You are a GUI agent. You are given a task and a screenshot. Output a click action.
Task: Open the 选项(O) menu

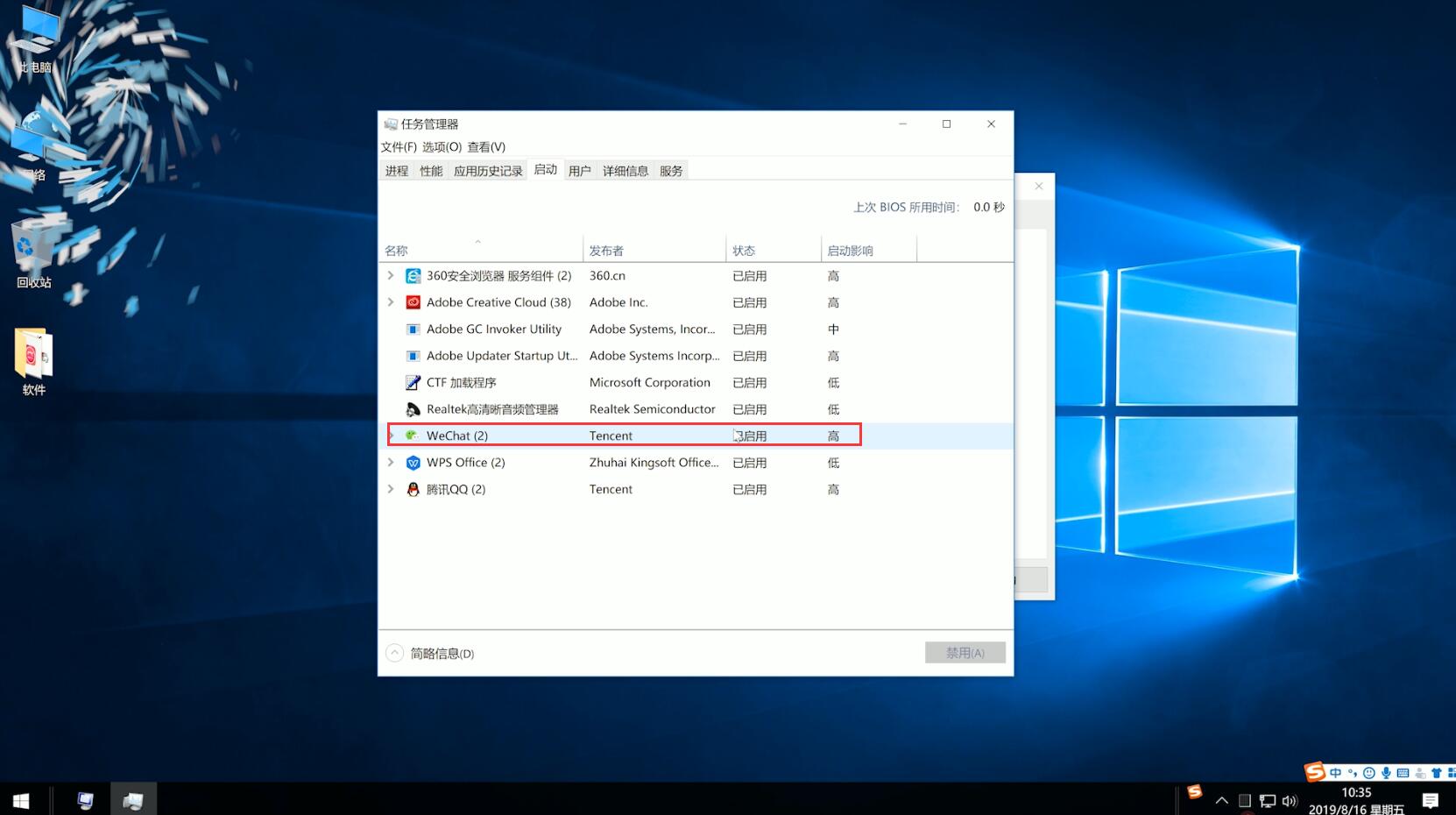click(442, 147)
